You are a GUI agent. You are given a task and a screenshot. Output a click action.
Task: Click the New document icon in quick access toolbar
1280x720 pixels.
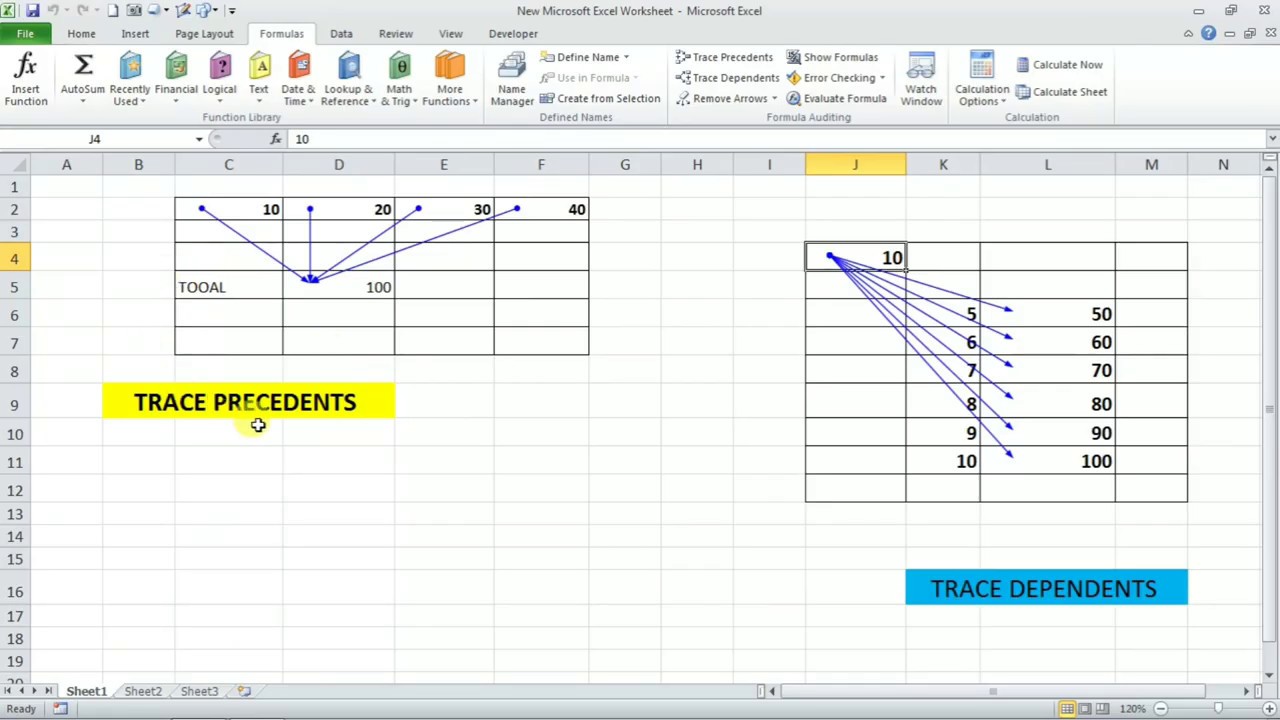click(113, 10)
